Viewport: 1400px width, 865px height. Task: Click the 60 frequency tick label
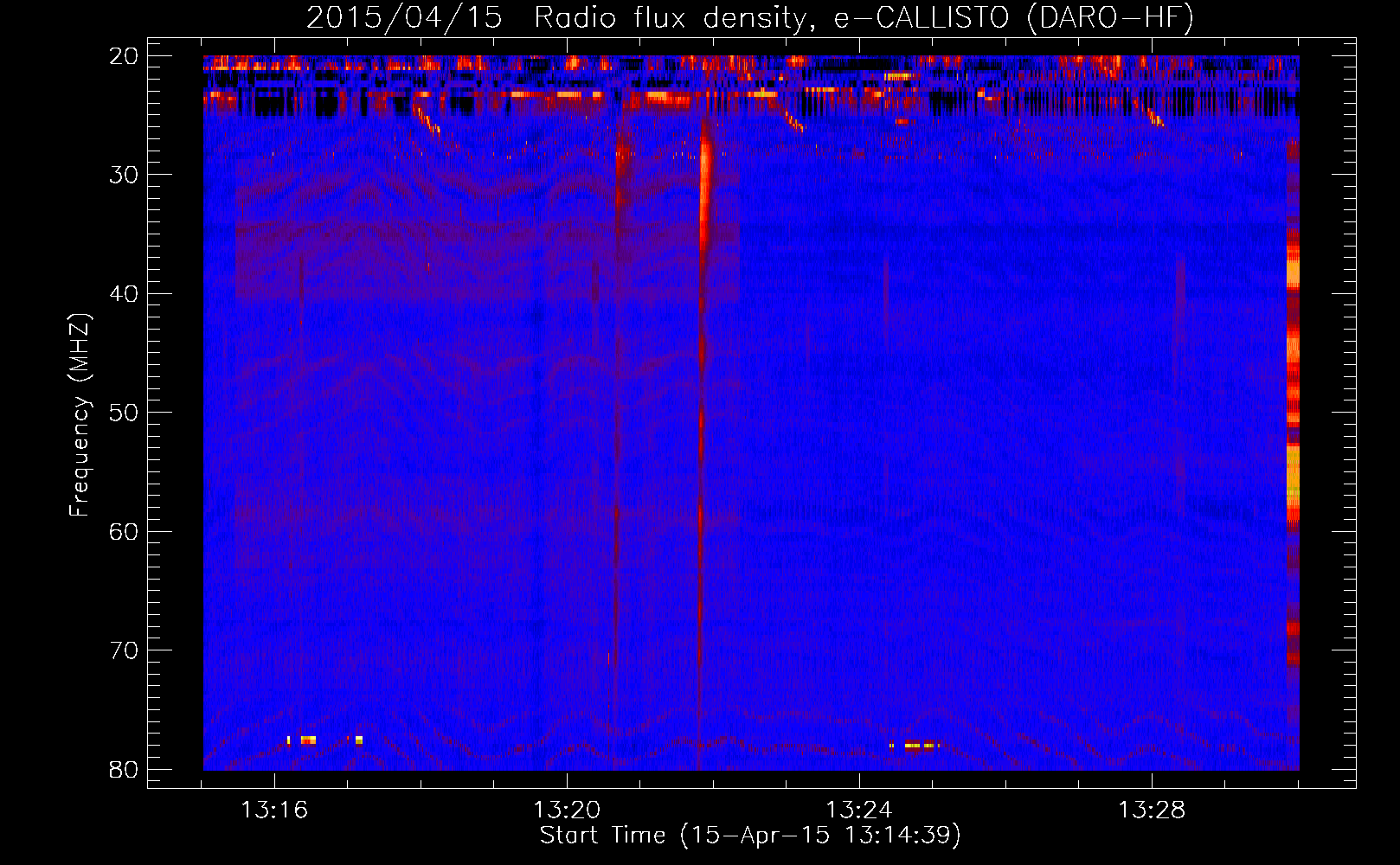pyautogui.click(x=125, y=532)
